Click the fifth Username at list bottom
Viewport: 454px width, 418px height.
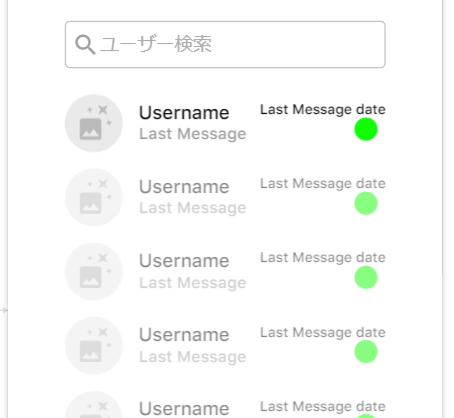click(184, 409)
